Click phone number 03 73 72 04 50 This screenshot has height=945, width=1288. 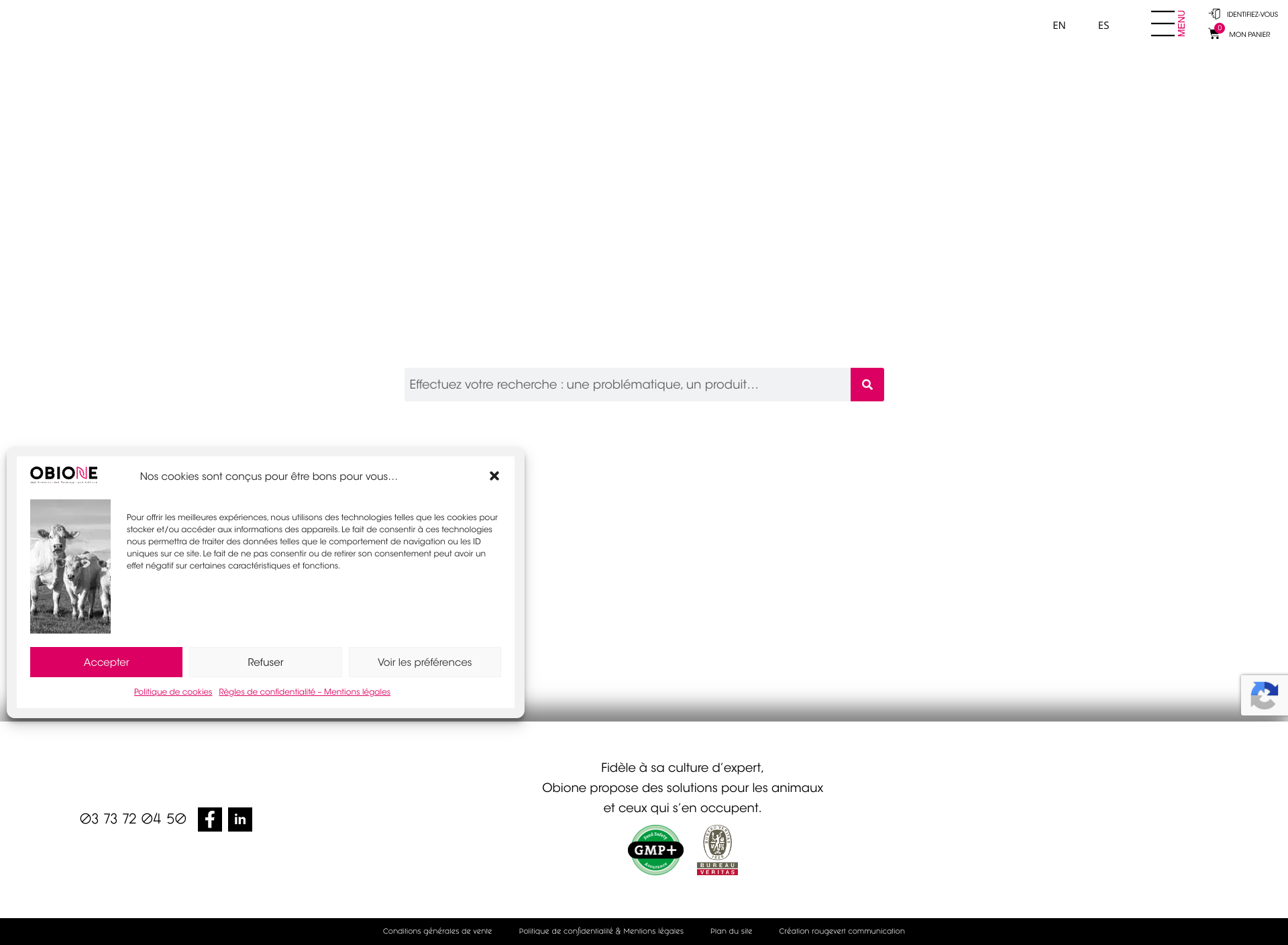point(133,819)
